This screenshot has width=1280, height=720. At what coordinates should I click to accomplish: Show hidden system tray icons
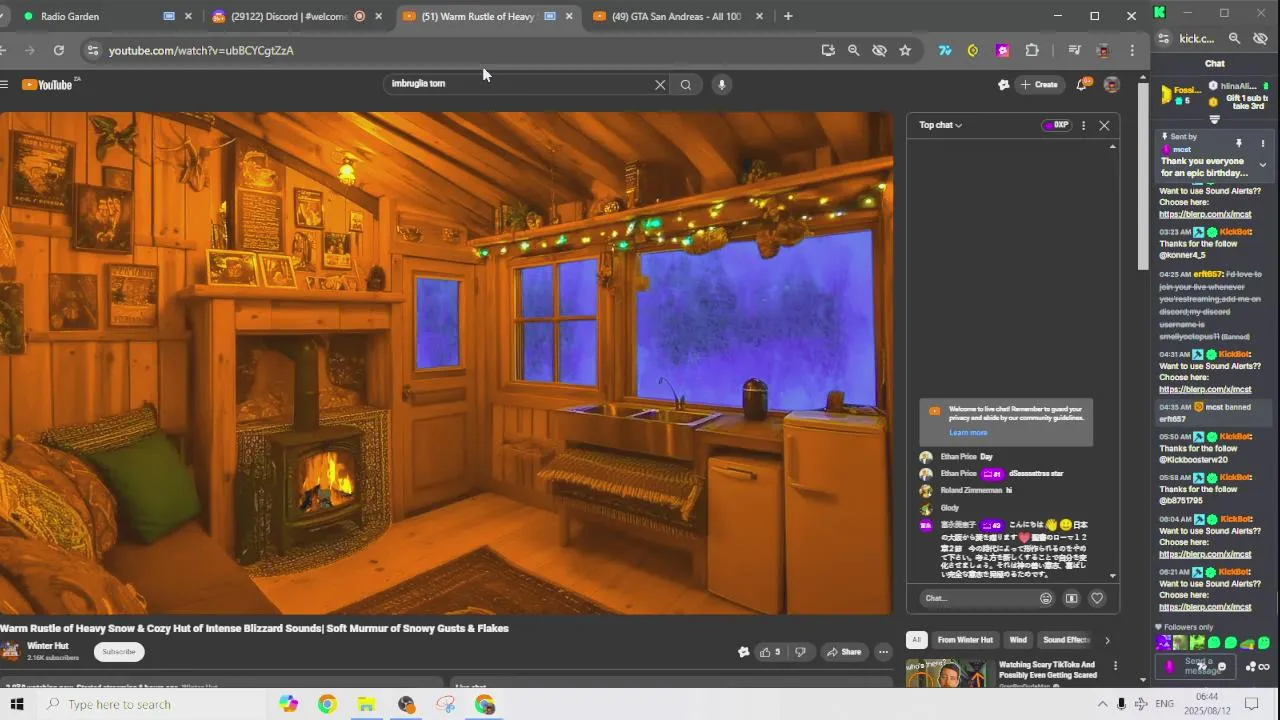1103,704
